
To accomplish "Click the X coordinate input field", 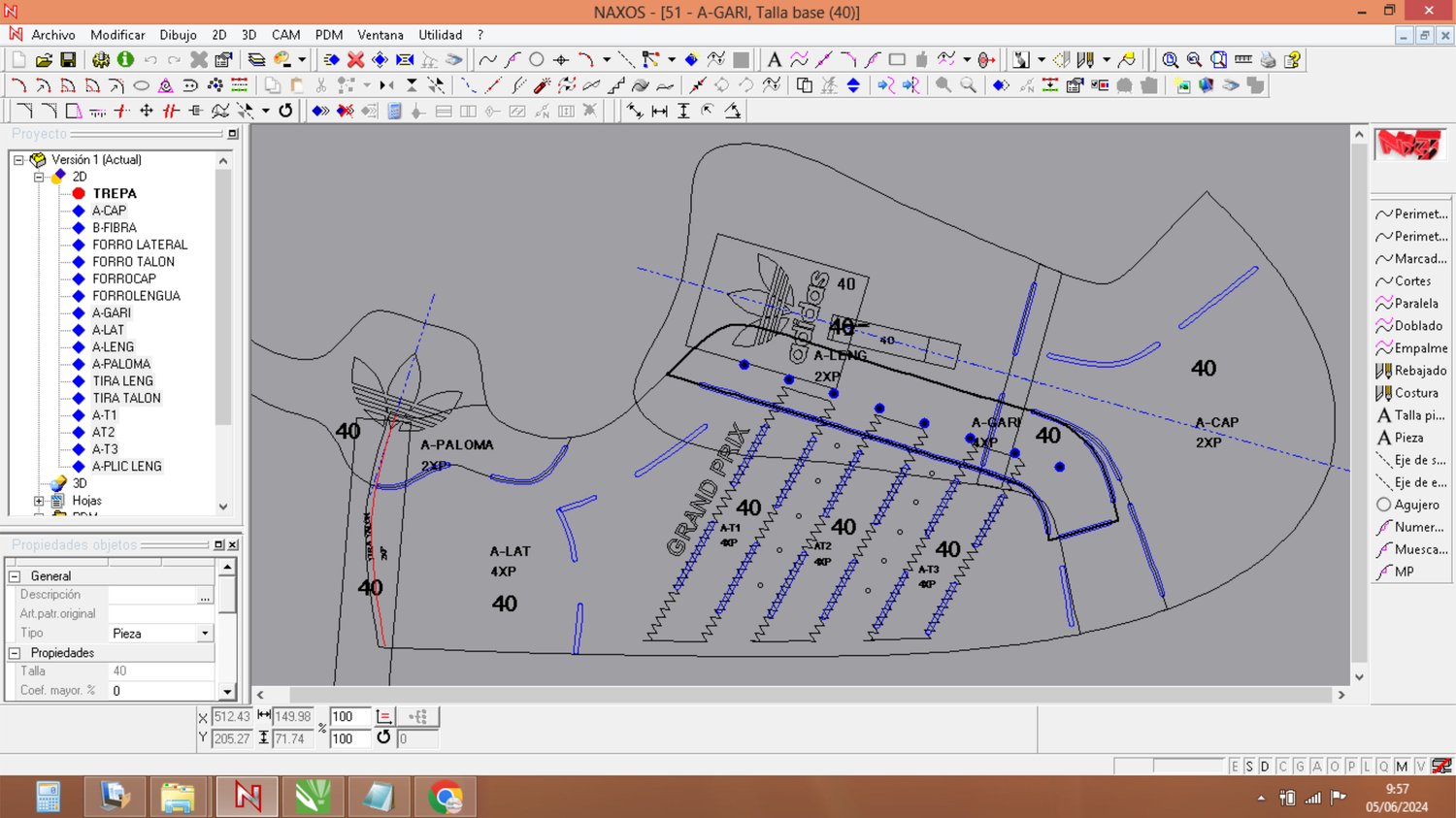I will pyautogui.click(x=232, y=716).
